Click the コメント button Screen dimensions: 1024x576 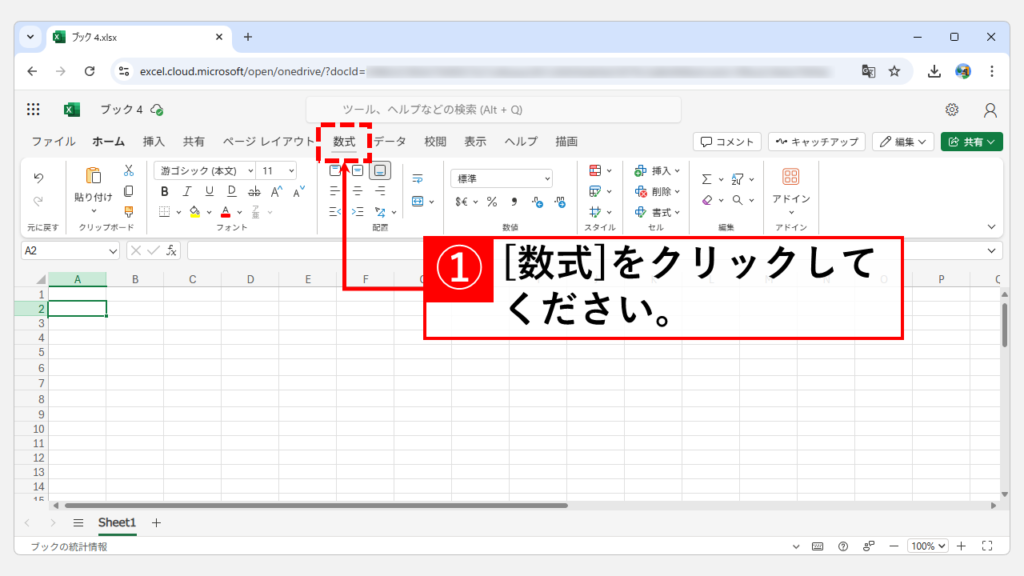[727, 142]
